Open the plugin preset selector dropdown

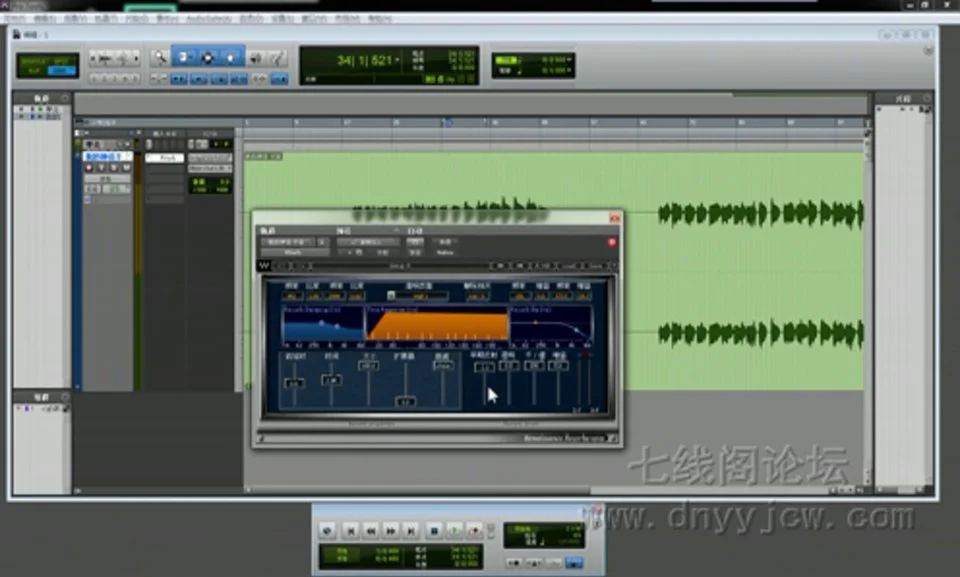368,242
